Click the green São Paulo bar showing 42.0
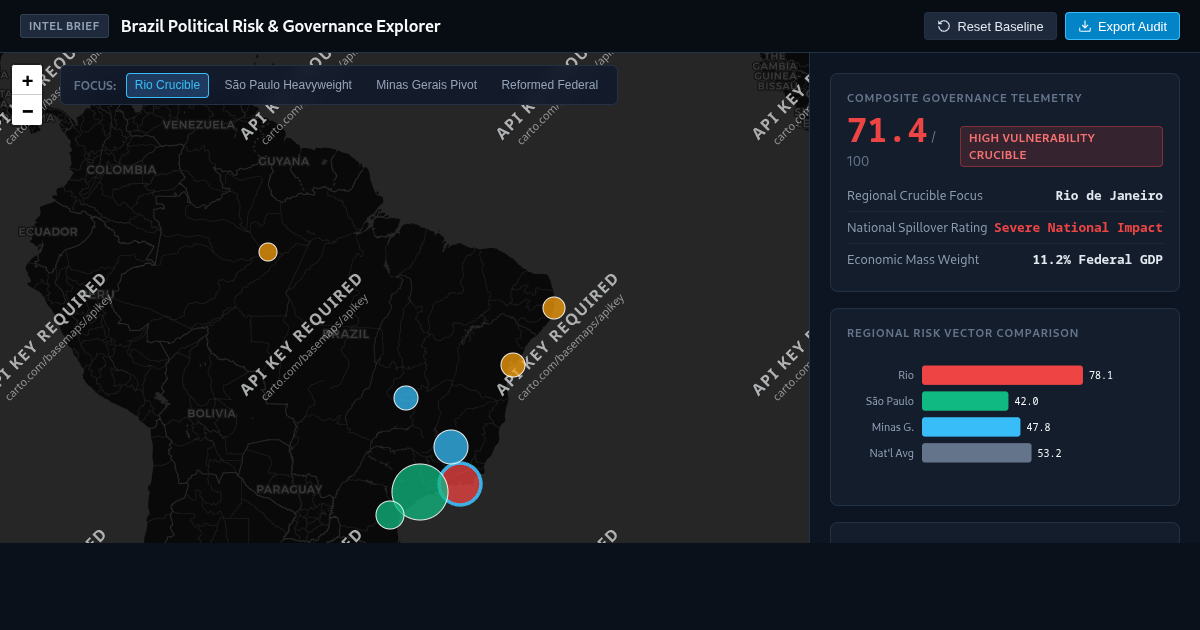The width and height of the screenshot is (1200, 630). (965, 401)
